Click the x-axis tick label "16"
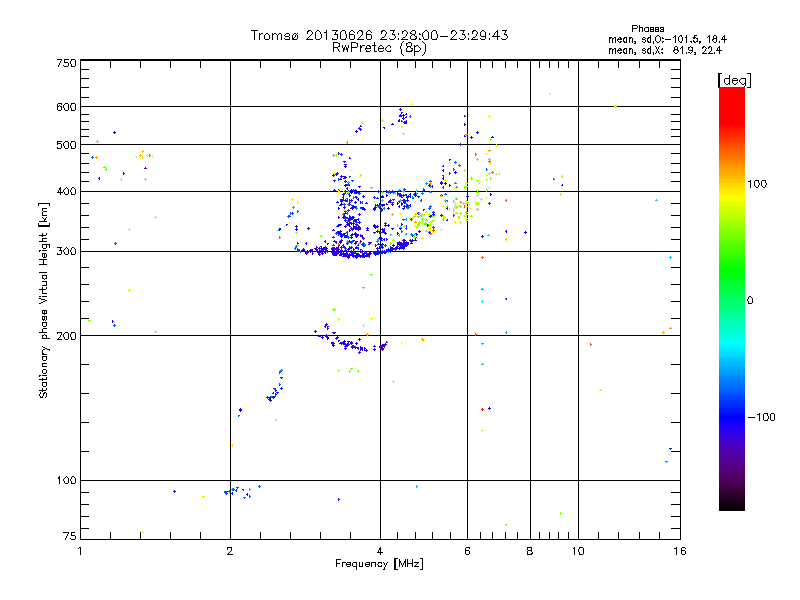This screenshot has height=600, width=800. [x=680, y=551]
